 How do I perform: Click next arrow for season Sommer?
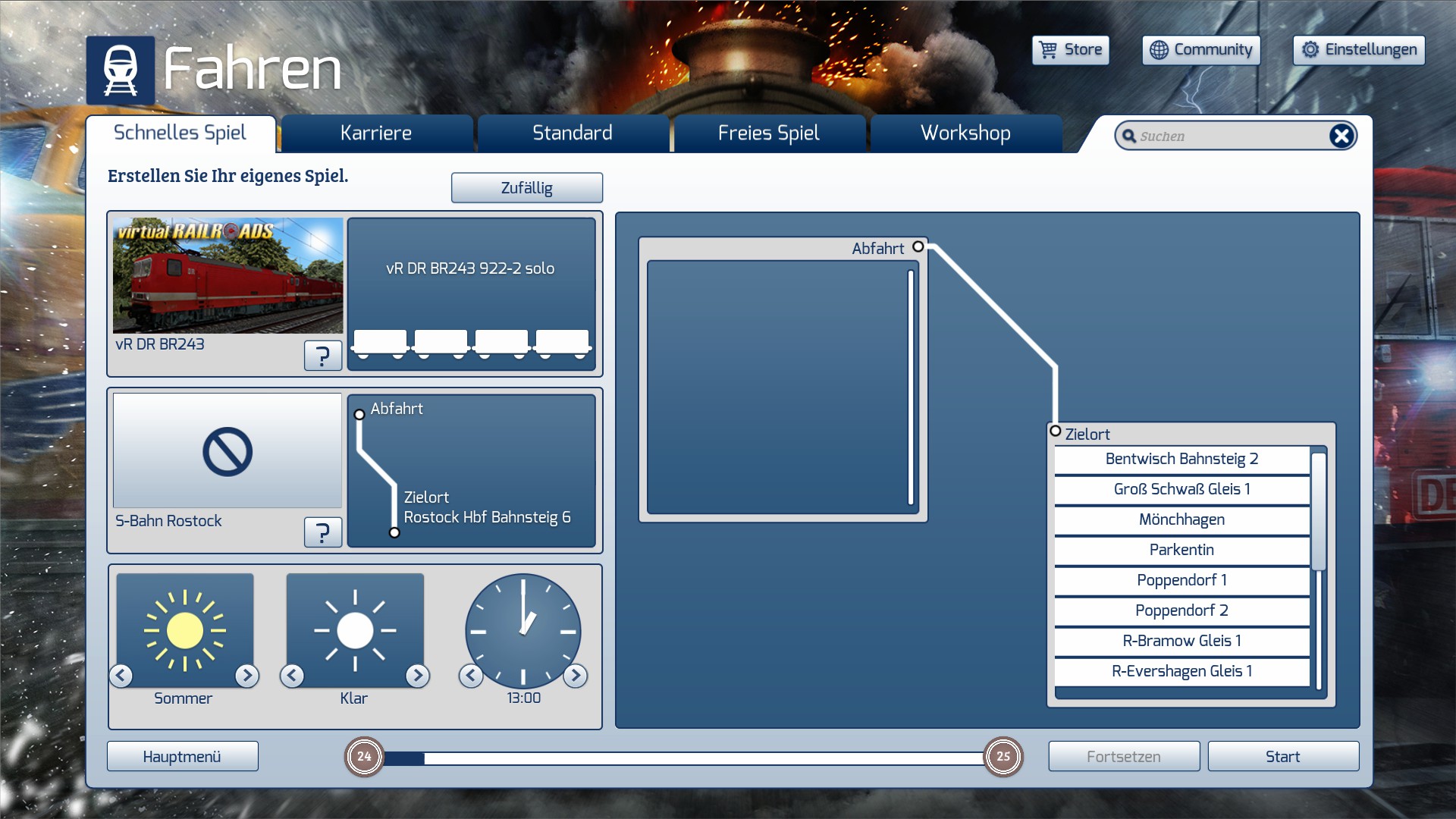pos(246,675)
